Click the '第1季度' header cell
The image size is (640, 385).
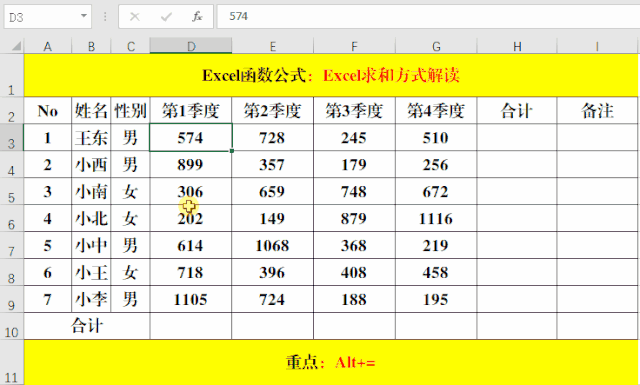coord(191,111)
